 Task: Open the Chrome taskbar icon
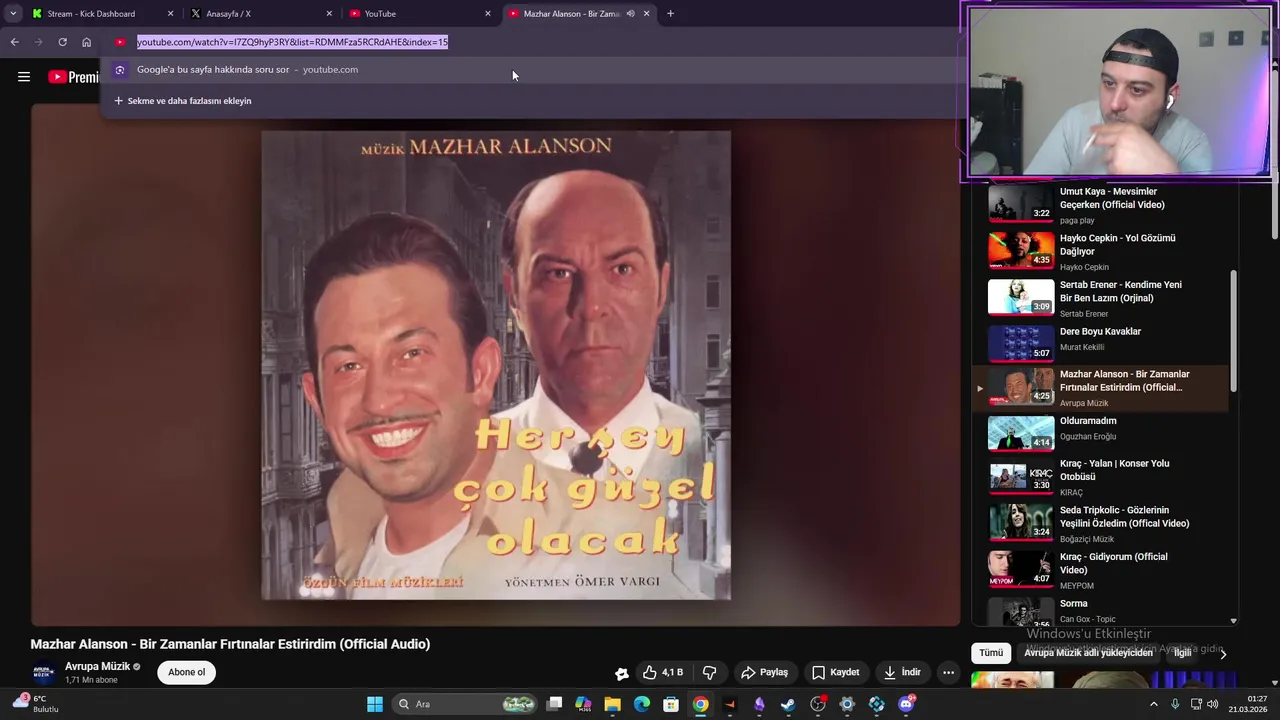[701, 704]
